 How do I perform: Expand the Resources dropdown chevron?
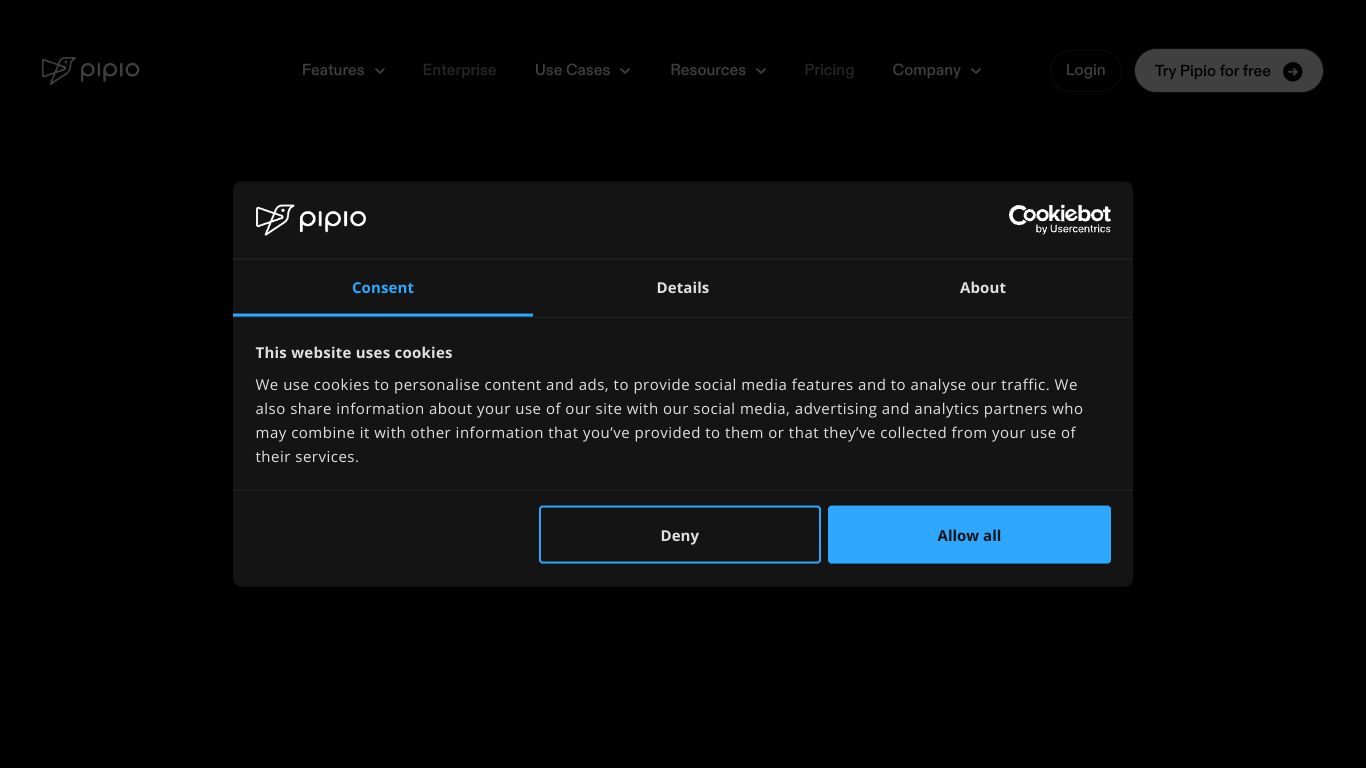click(x=761, y=71)
